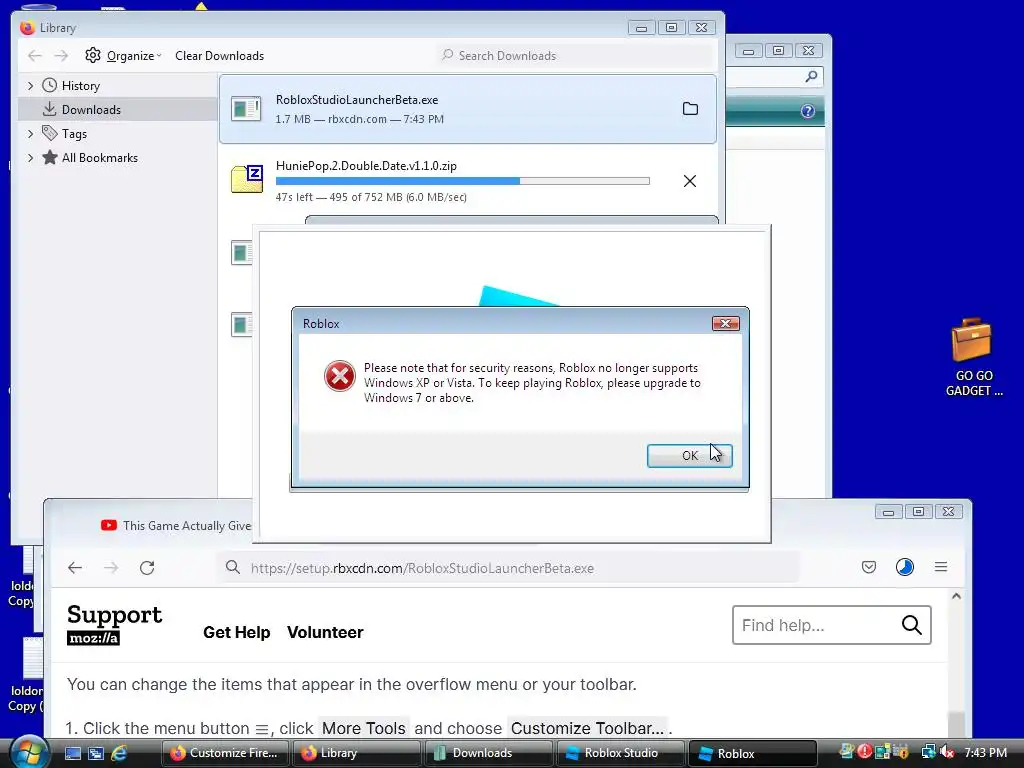
Task: Focus the Search Downloads field
Action: pos(576,56)
